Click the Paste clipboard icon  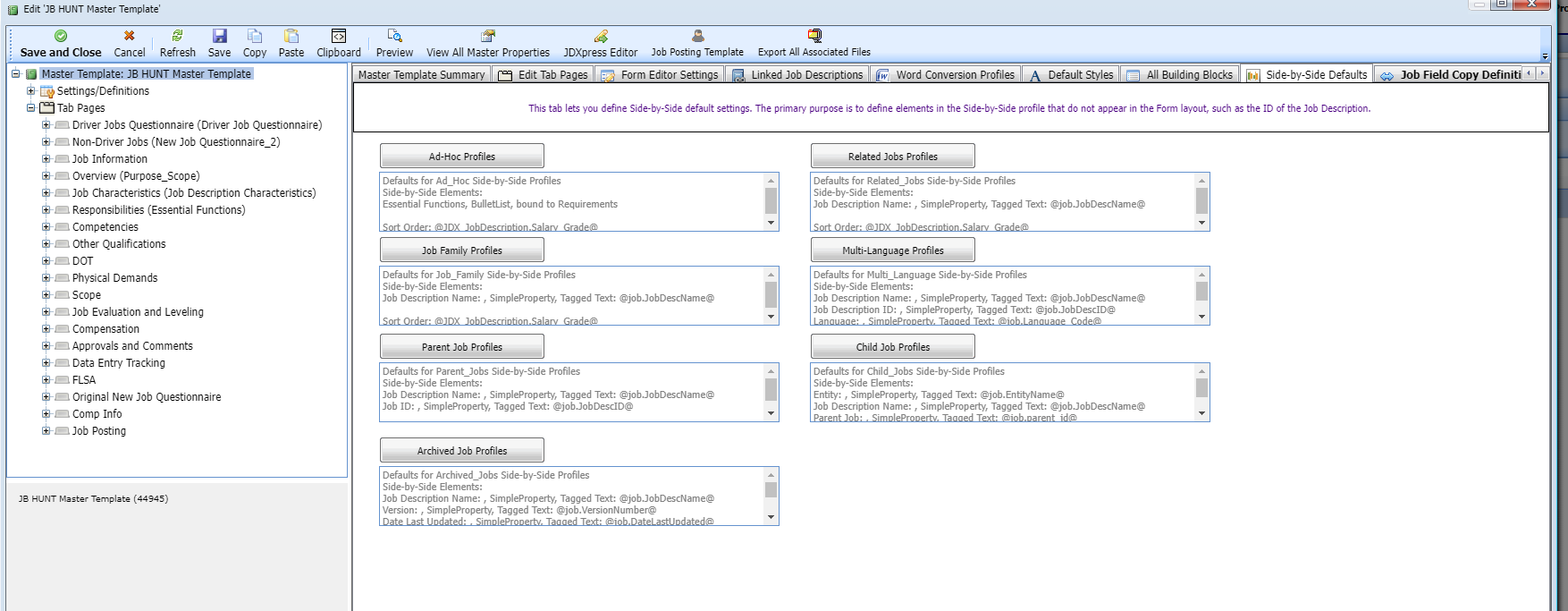(291, 36)
